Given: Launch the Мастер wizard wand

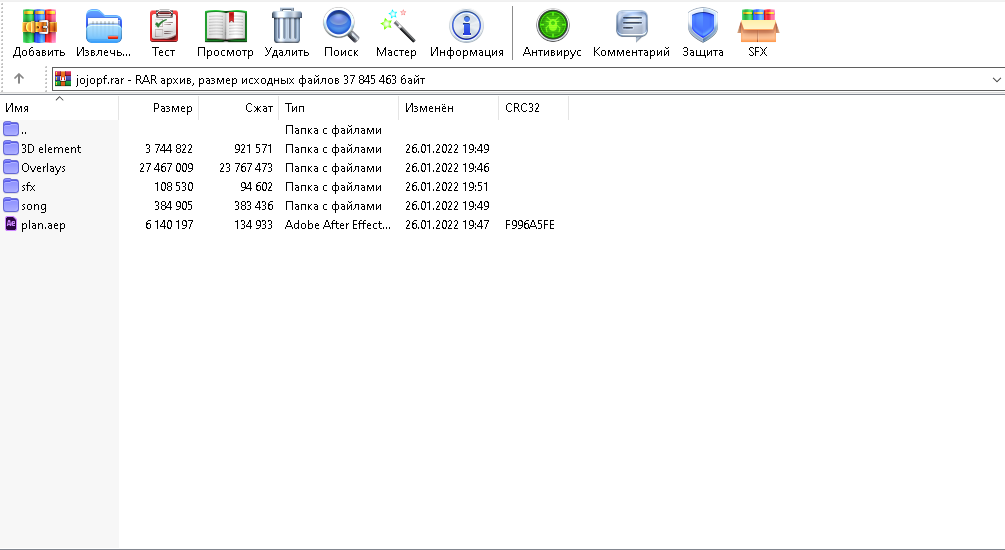Looking at the screenshot, I should coord(397,26).
